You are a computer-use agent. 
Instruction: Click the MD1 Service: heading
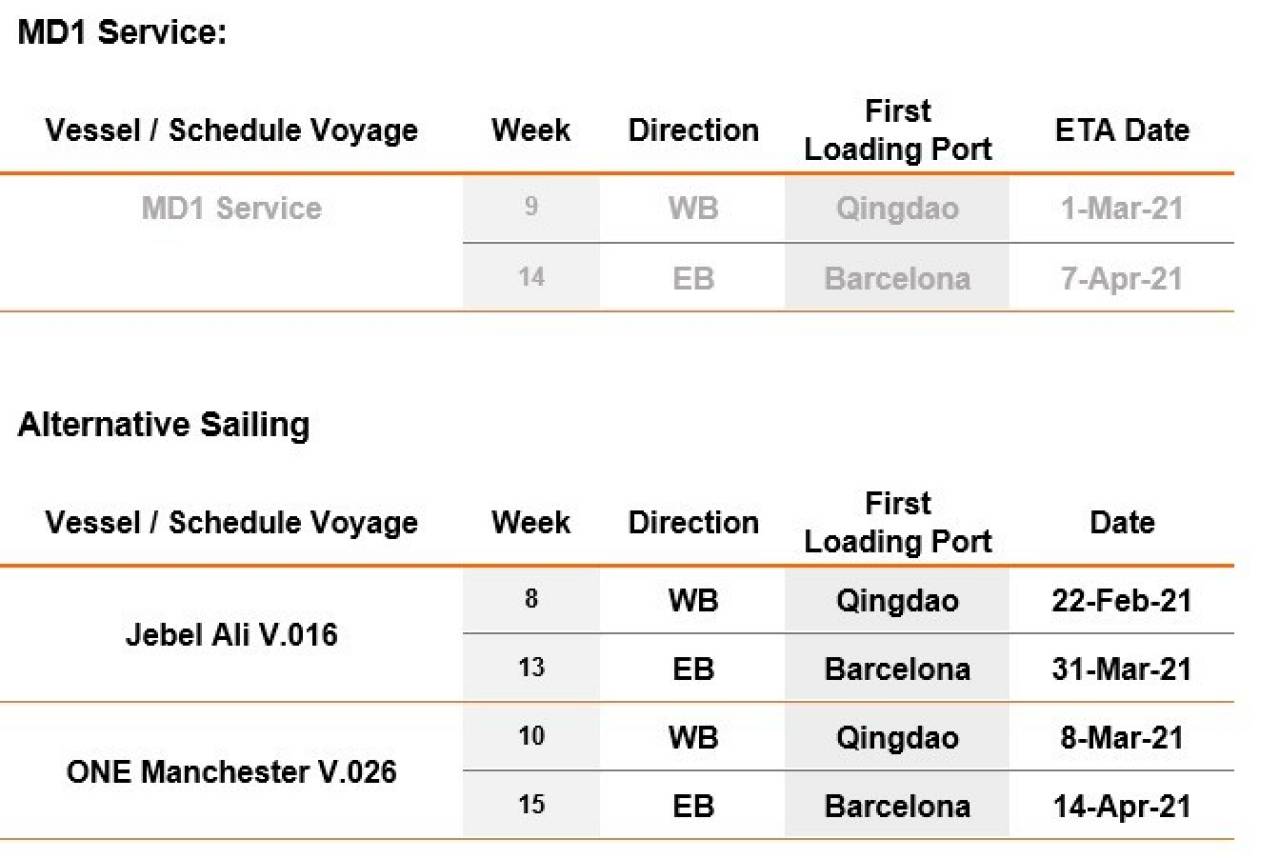point(123,33)
